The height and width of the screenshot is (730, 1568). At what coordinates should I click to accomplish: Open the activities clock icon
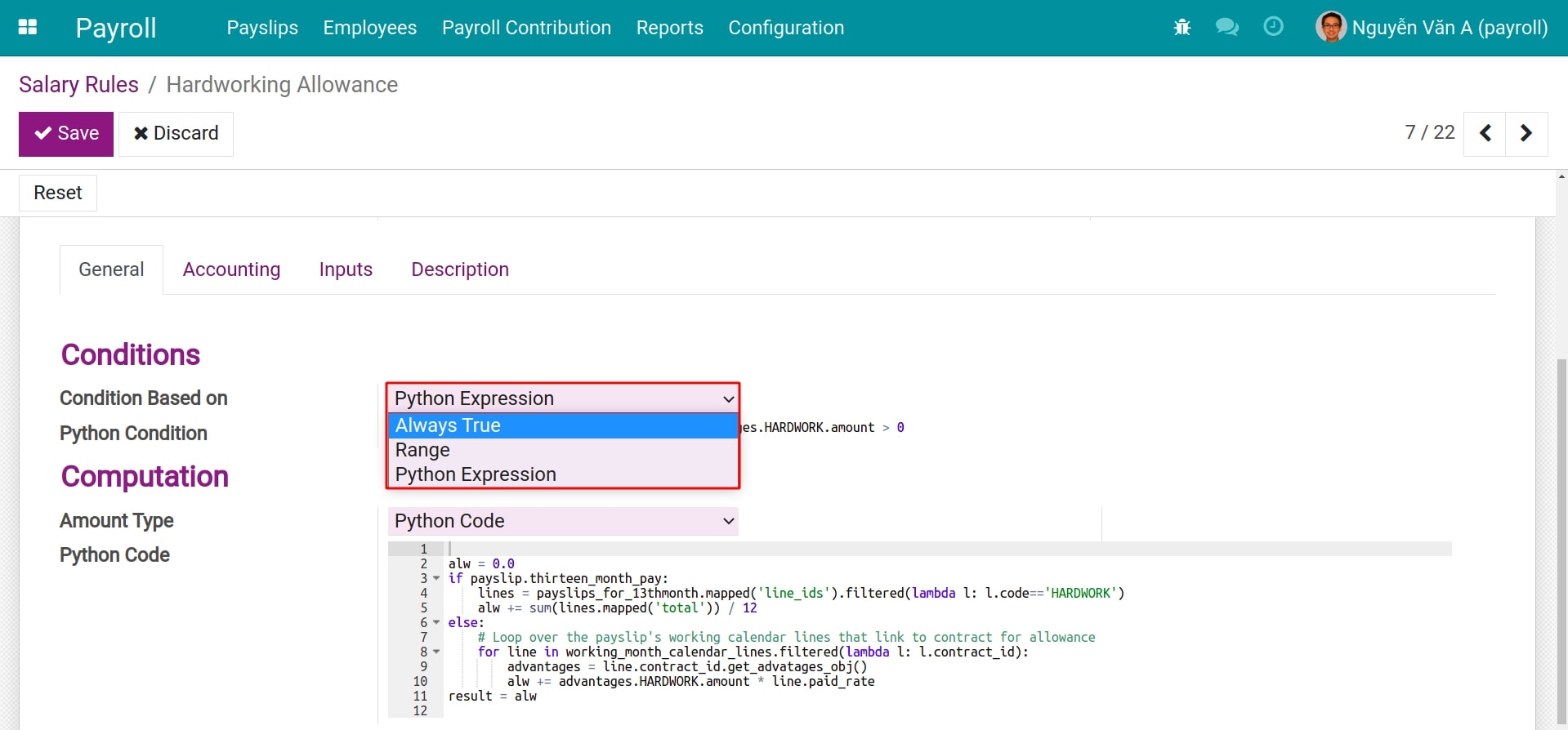[x=1273, y=27]
